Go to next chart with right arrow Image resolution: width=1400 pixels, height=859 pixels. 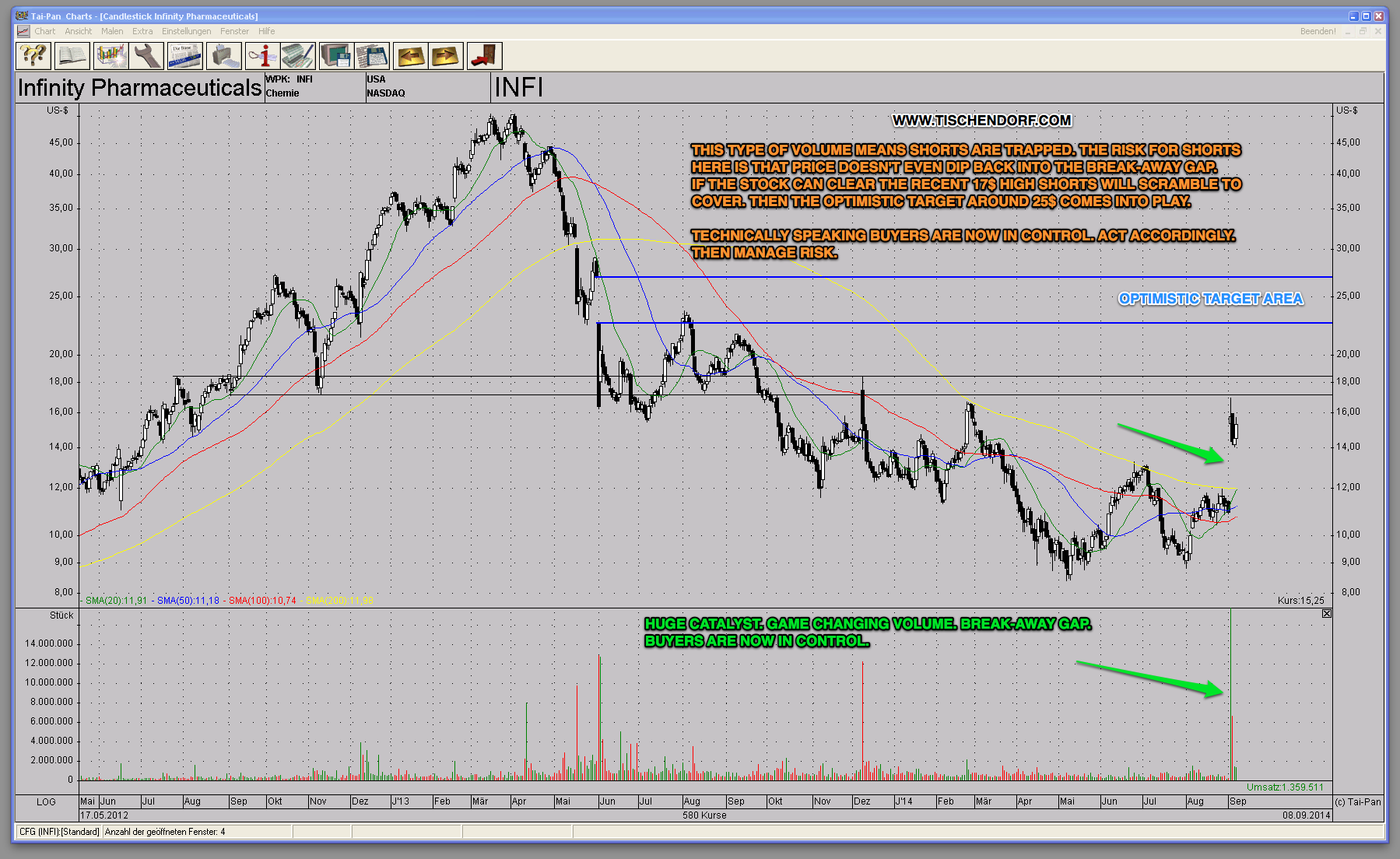click(446, 56)
